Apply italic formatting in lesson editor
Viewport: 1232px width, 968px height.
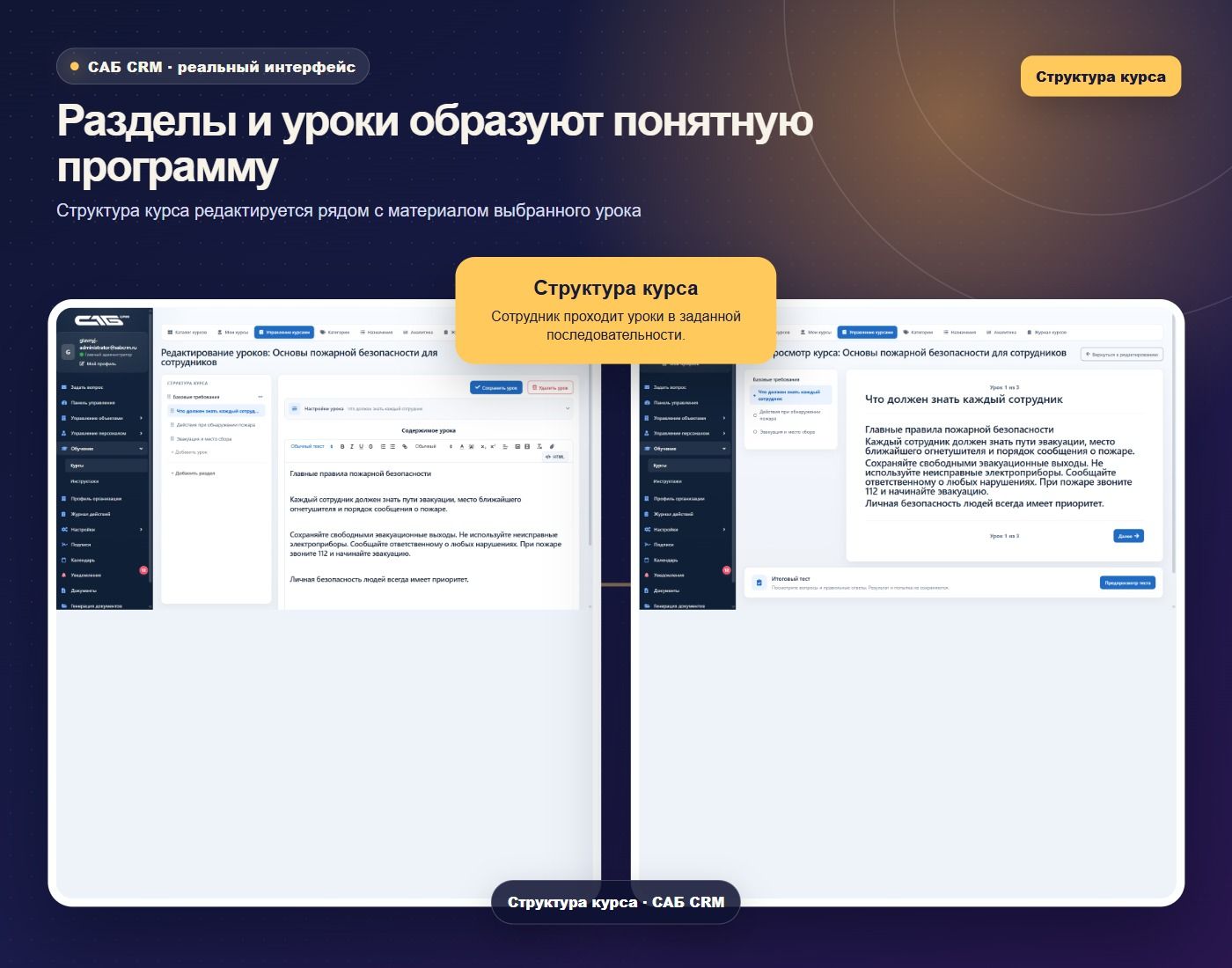click(x=352, y=446)
